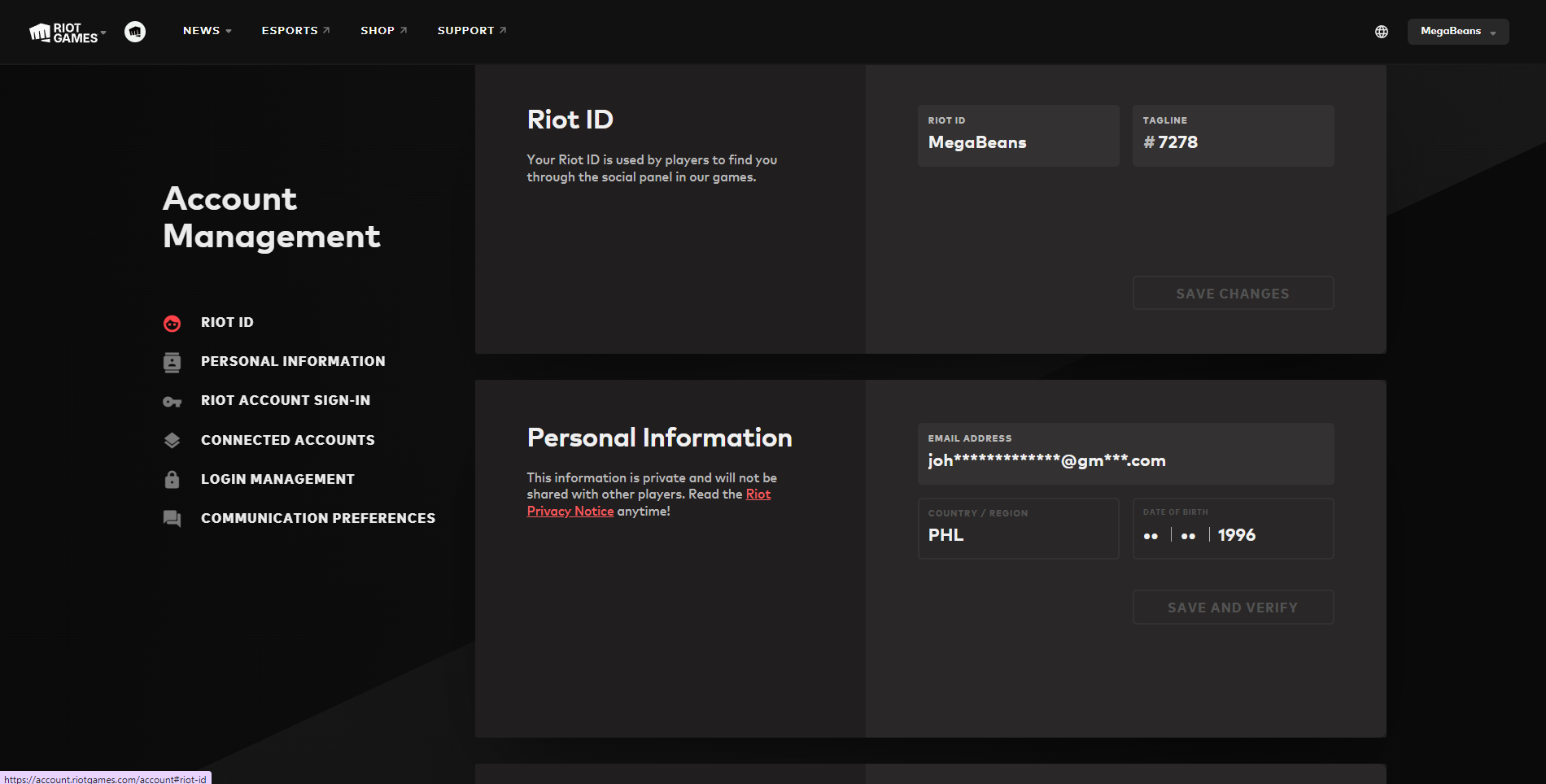Go to Login Management section
Viewport: 1546px width, 784px height.
point(277,479)
